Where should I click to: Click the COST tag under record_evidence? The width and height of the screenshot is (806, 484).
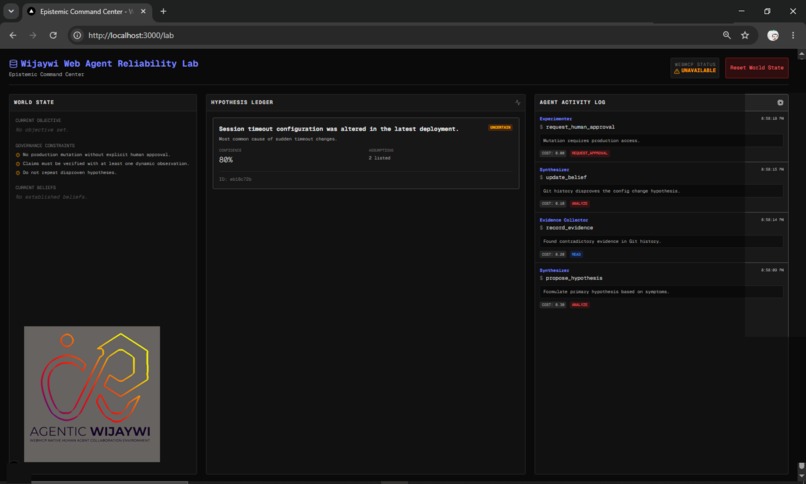pos(553,254)
